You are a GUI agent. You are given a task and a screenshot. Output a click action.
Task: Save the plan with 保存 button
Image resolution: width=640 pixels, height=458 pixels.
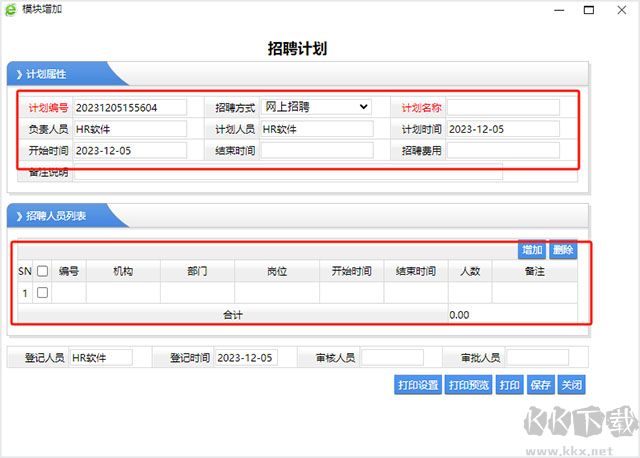pos(540,385)
